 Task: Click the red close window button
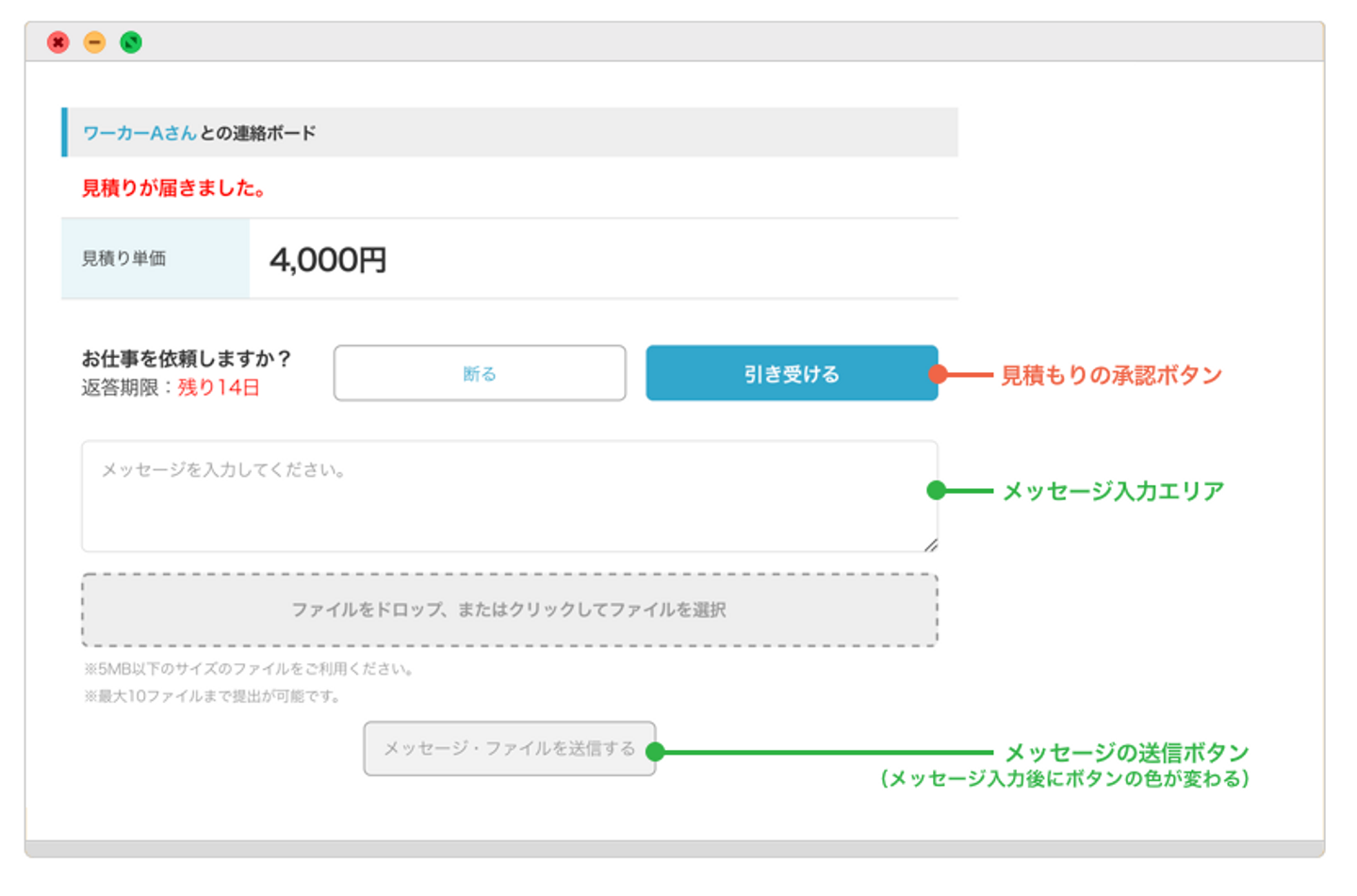[58, 42]
